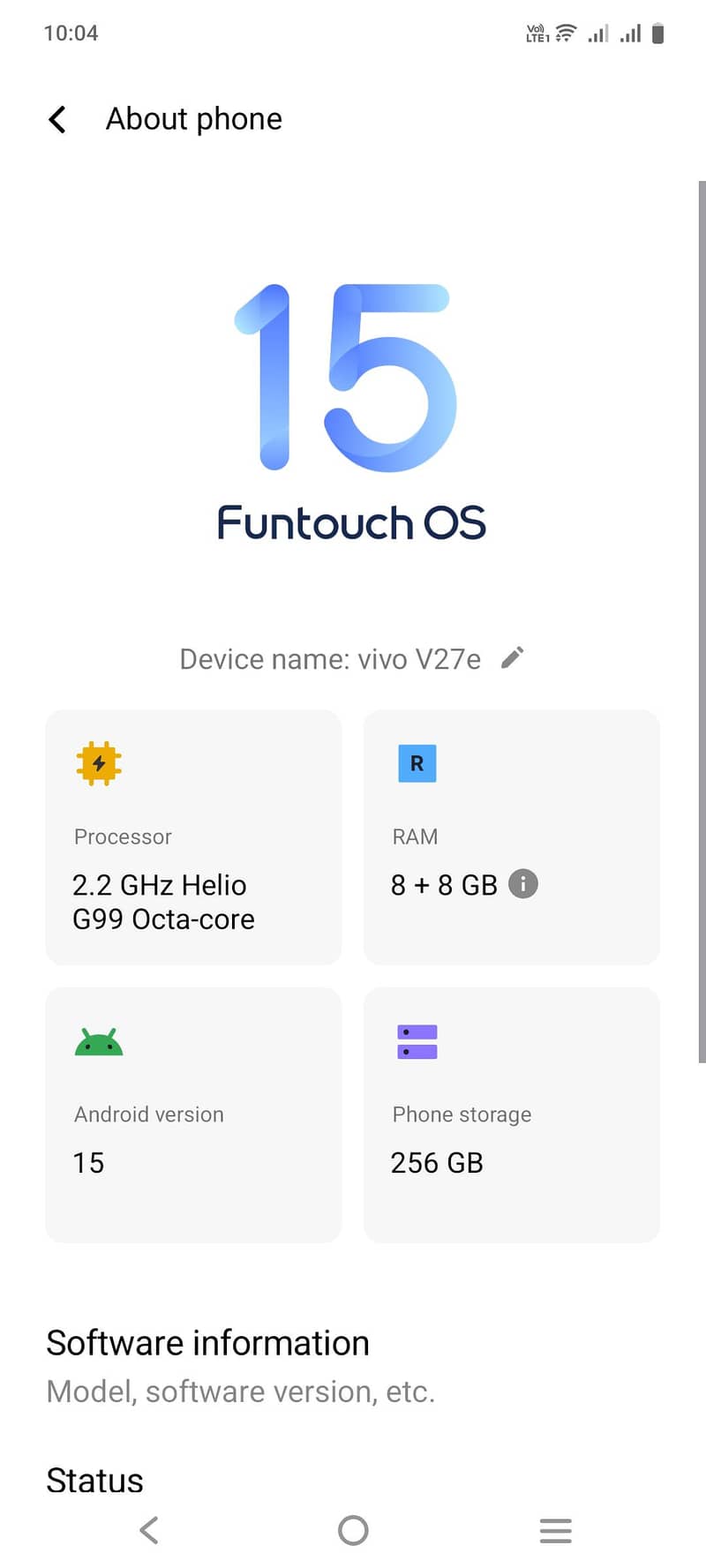The image size is (706, 1568).
Task: Tap the 'Funtouch OS' wordmark
Action: 351,522
